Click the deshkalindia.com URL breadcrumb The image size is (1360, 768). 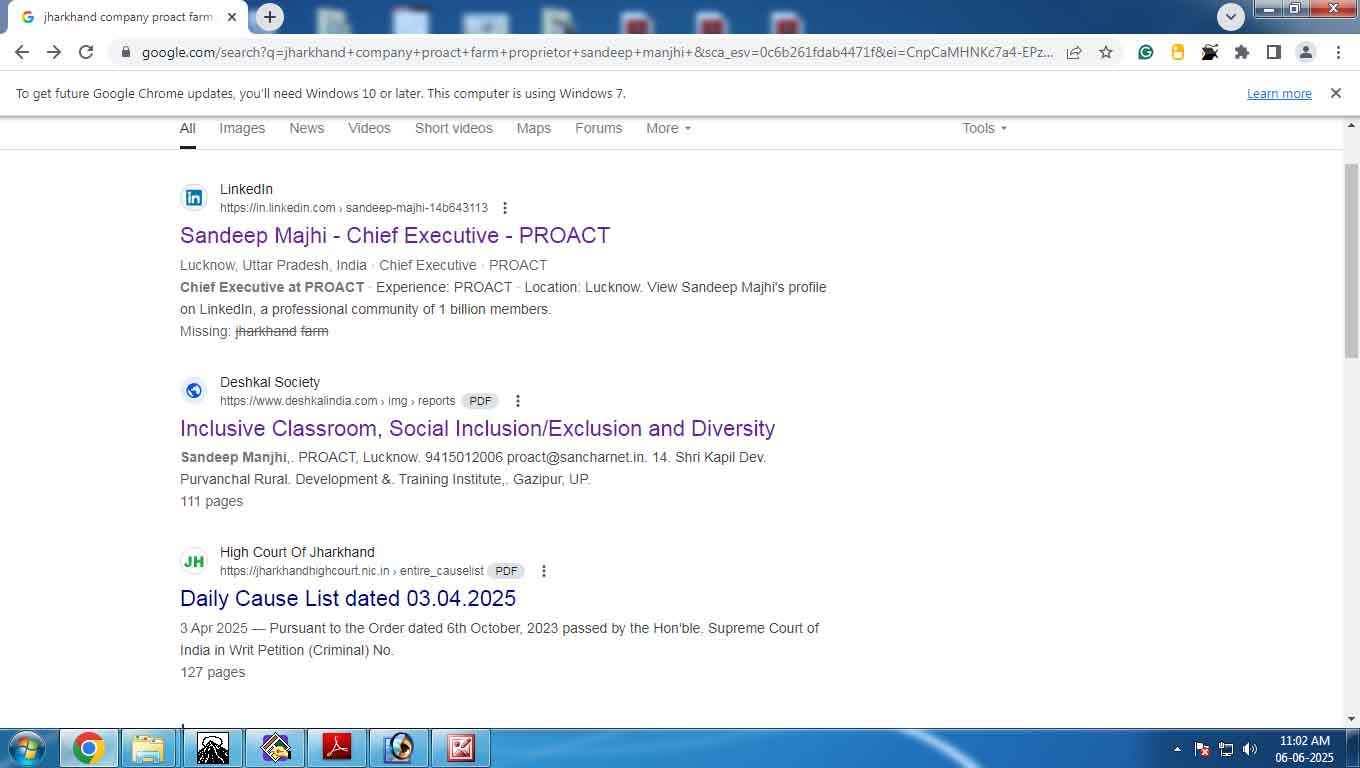(337, 401)
